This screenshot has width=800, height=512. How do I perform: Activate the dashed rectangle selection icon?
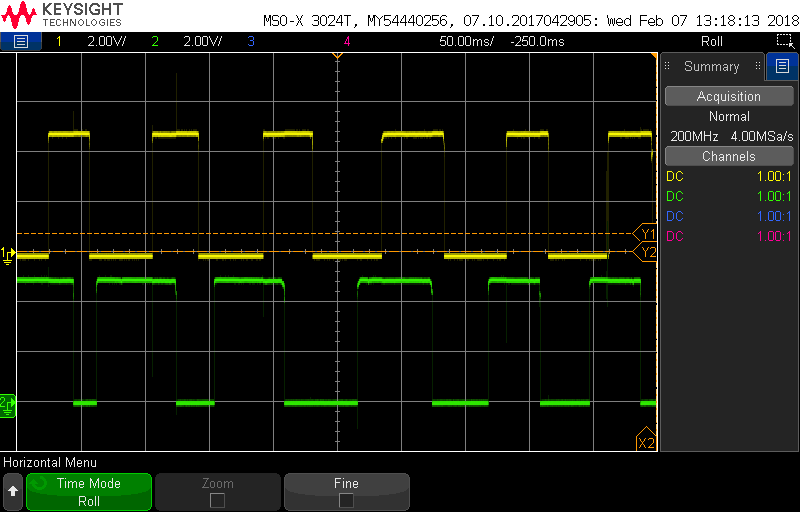784,41
